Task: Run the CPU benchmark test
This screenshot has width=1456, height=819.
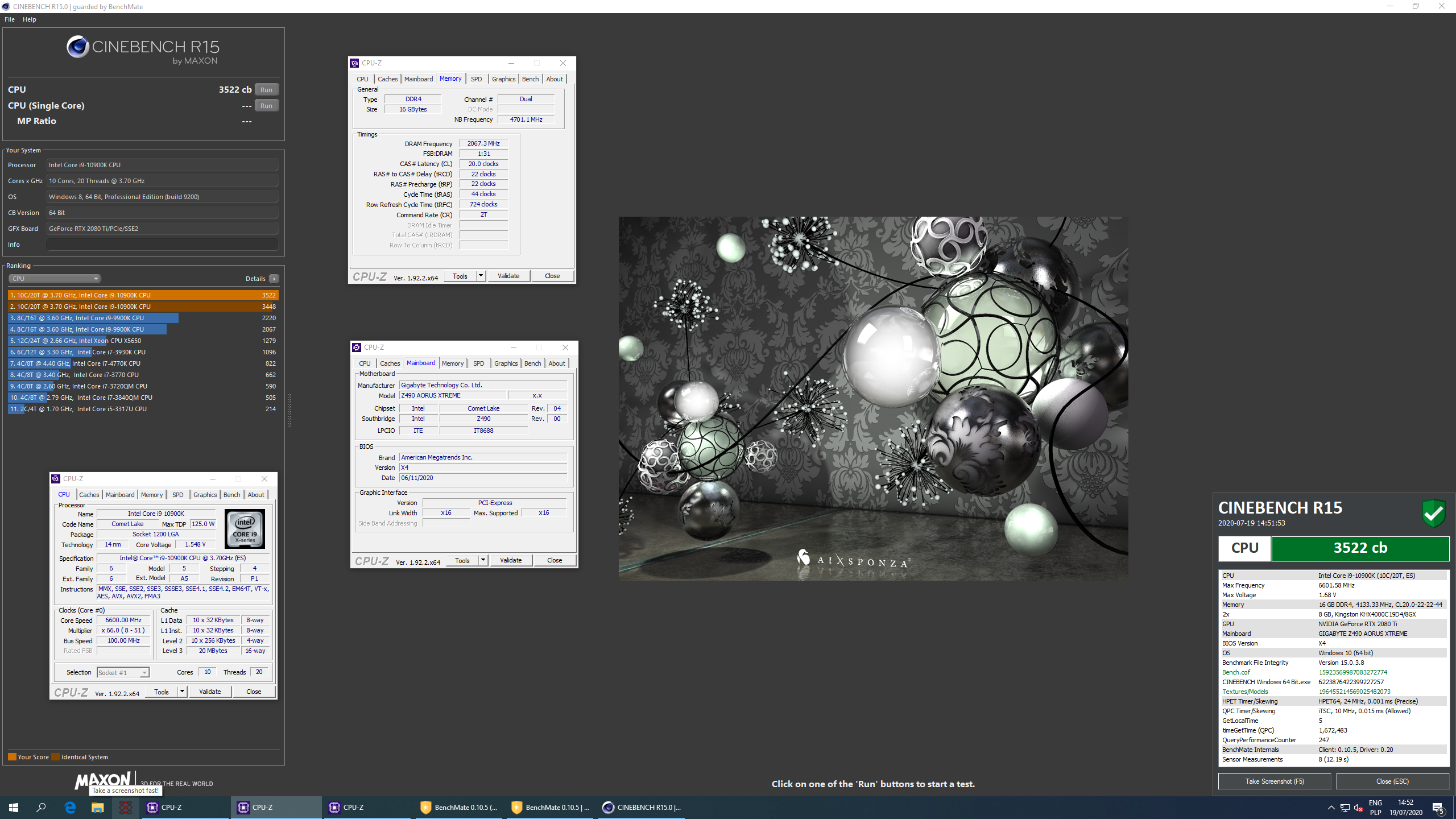Action: (x=266, y=89)
